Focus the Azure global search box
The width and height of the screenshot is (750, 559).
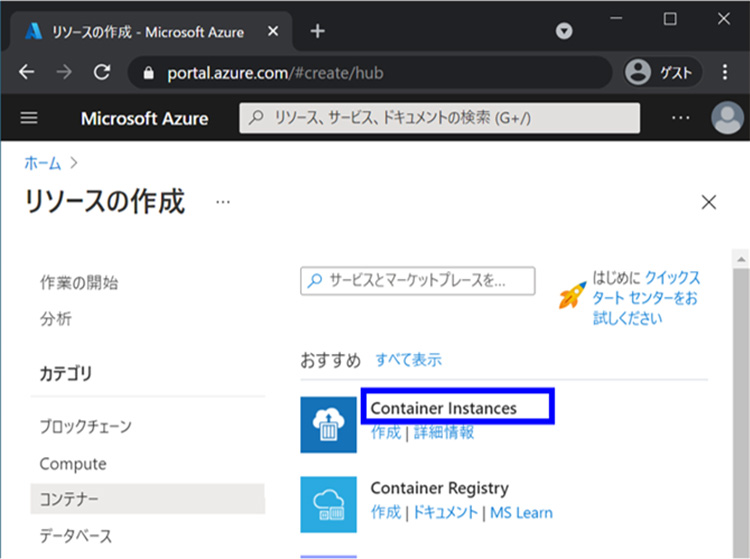click(440, 118)
